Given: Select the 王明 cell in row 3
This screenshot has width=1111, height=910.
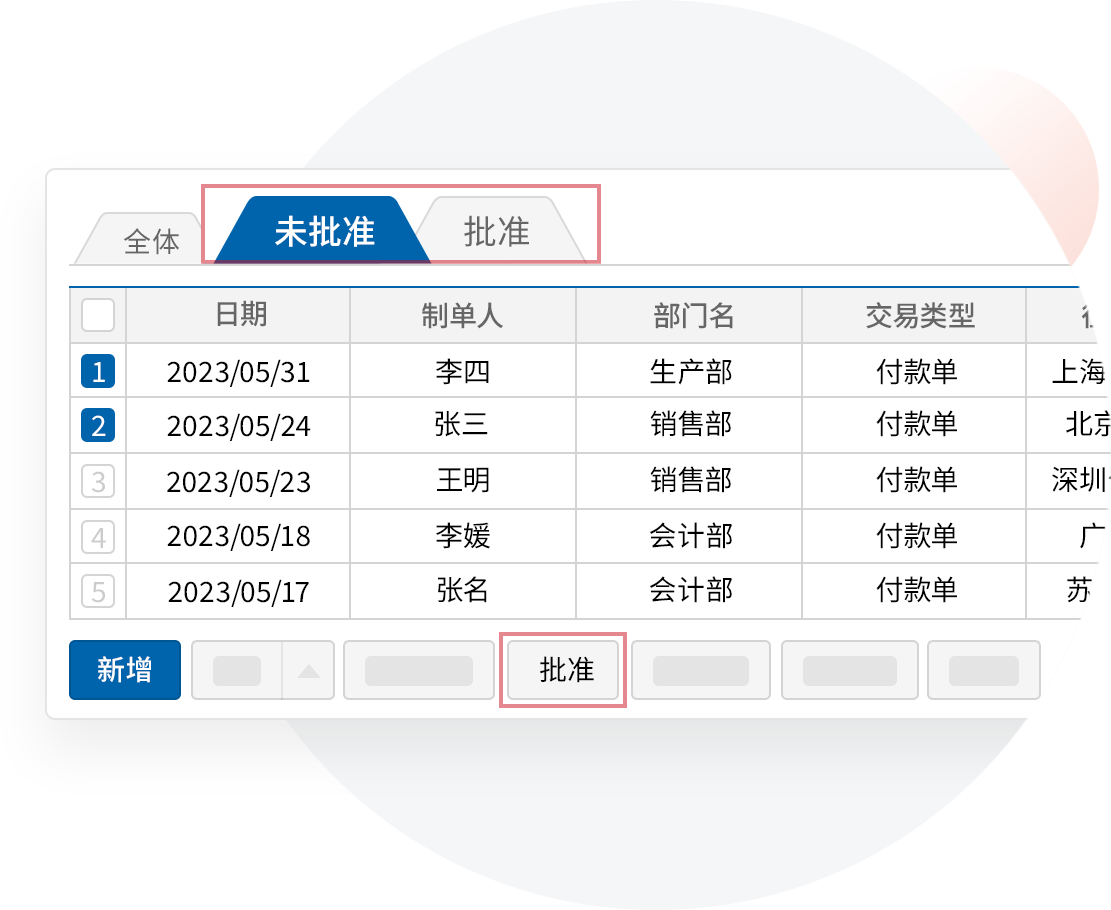Looking at the screenshot, I should click(x=462, y=481).
